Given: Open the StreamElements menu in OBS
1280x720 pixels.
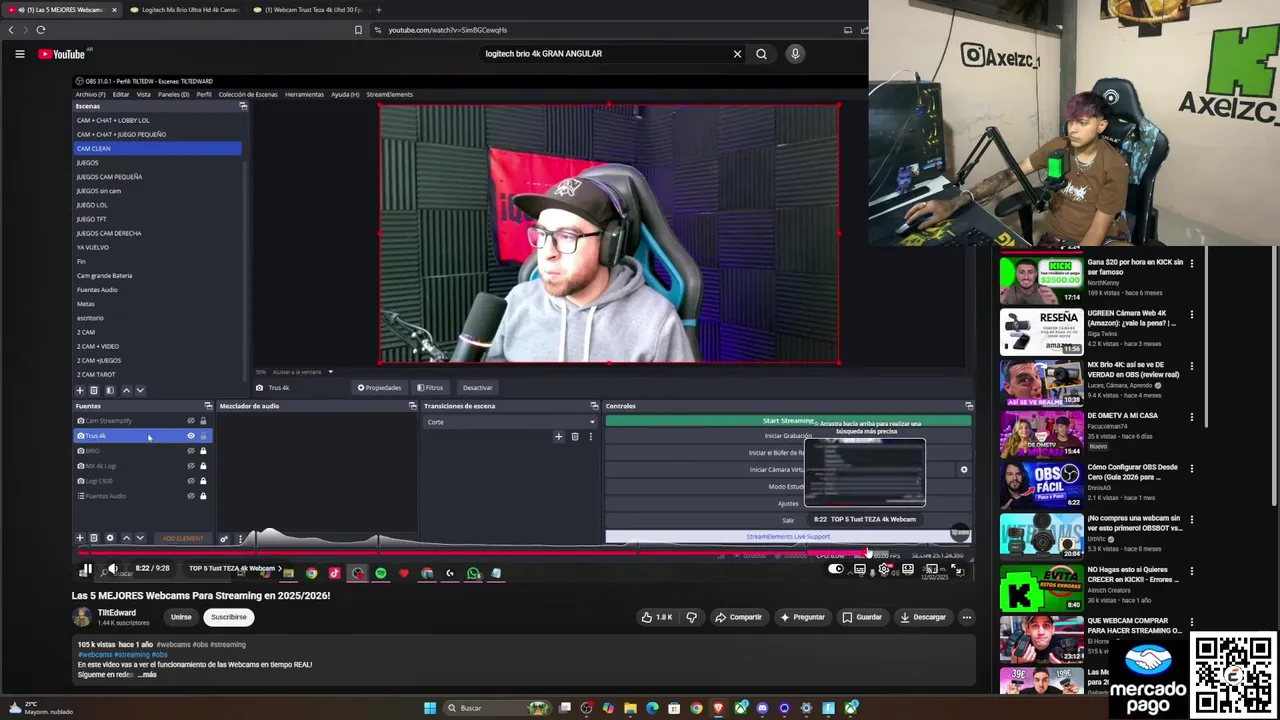Looking at the screenshot, I should click(x=389, y=94).
